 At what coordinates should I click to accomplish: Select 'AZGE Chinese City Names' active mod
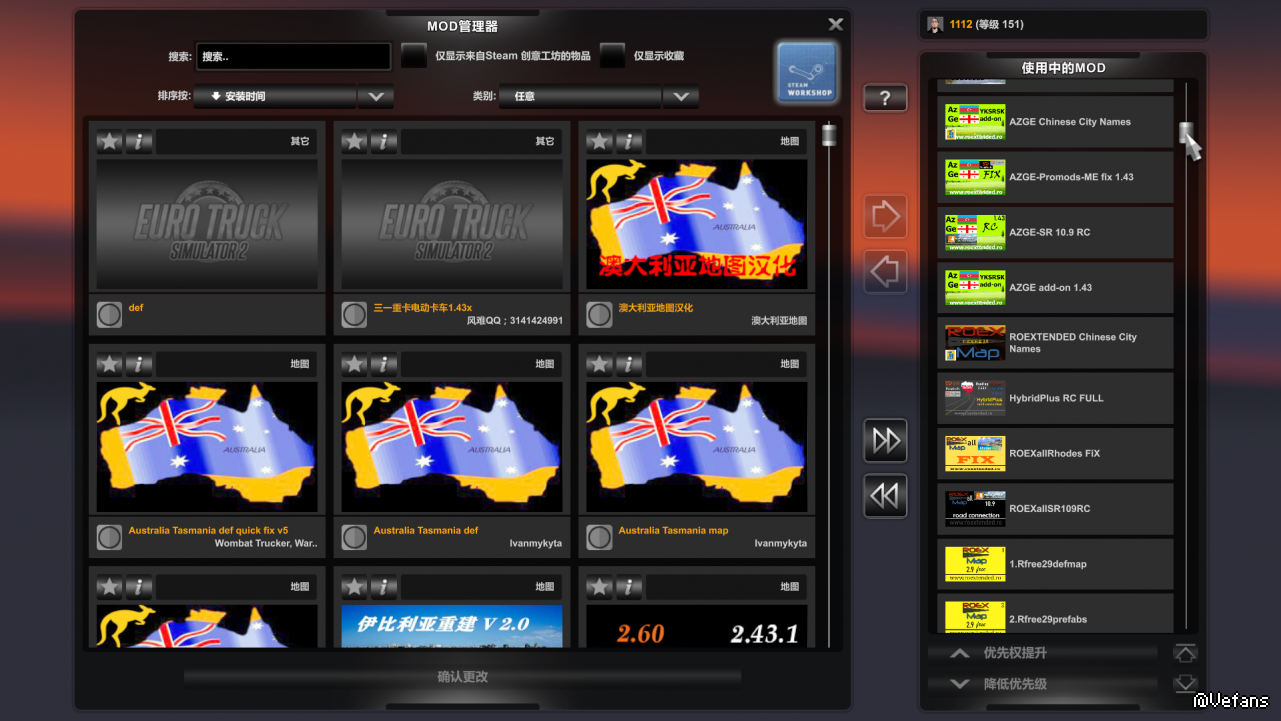pyautogui.click(x=1055, y=122)
